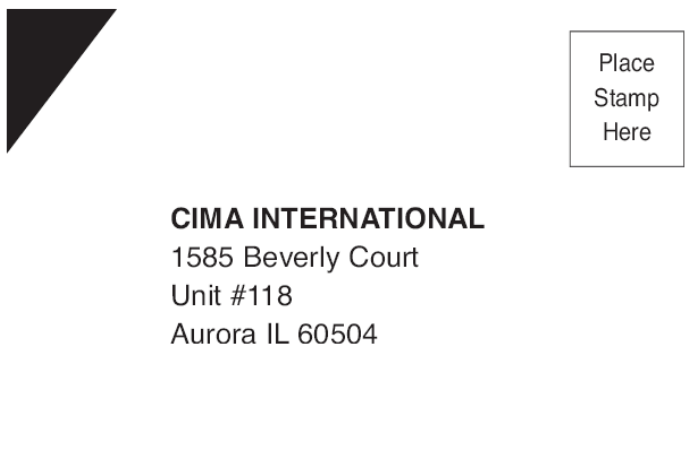Click the word Here in stamp box
This screenshot has height=475, width=696.
pos(627,132)
